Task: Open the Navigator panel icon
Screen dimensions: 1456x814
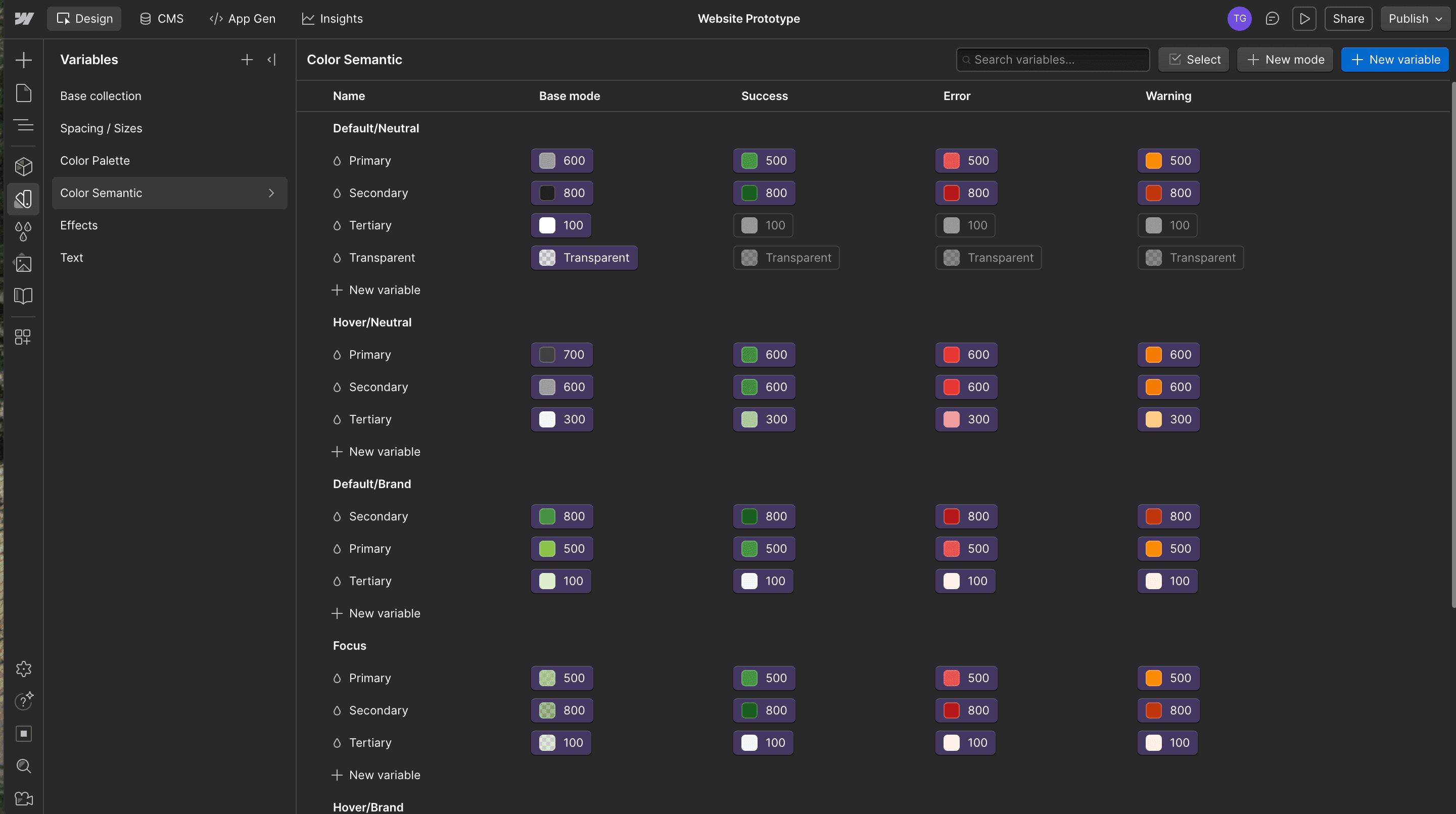Action: [x=23, y=125]
